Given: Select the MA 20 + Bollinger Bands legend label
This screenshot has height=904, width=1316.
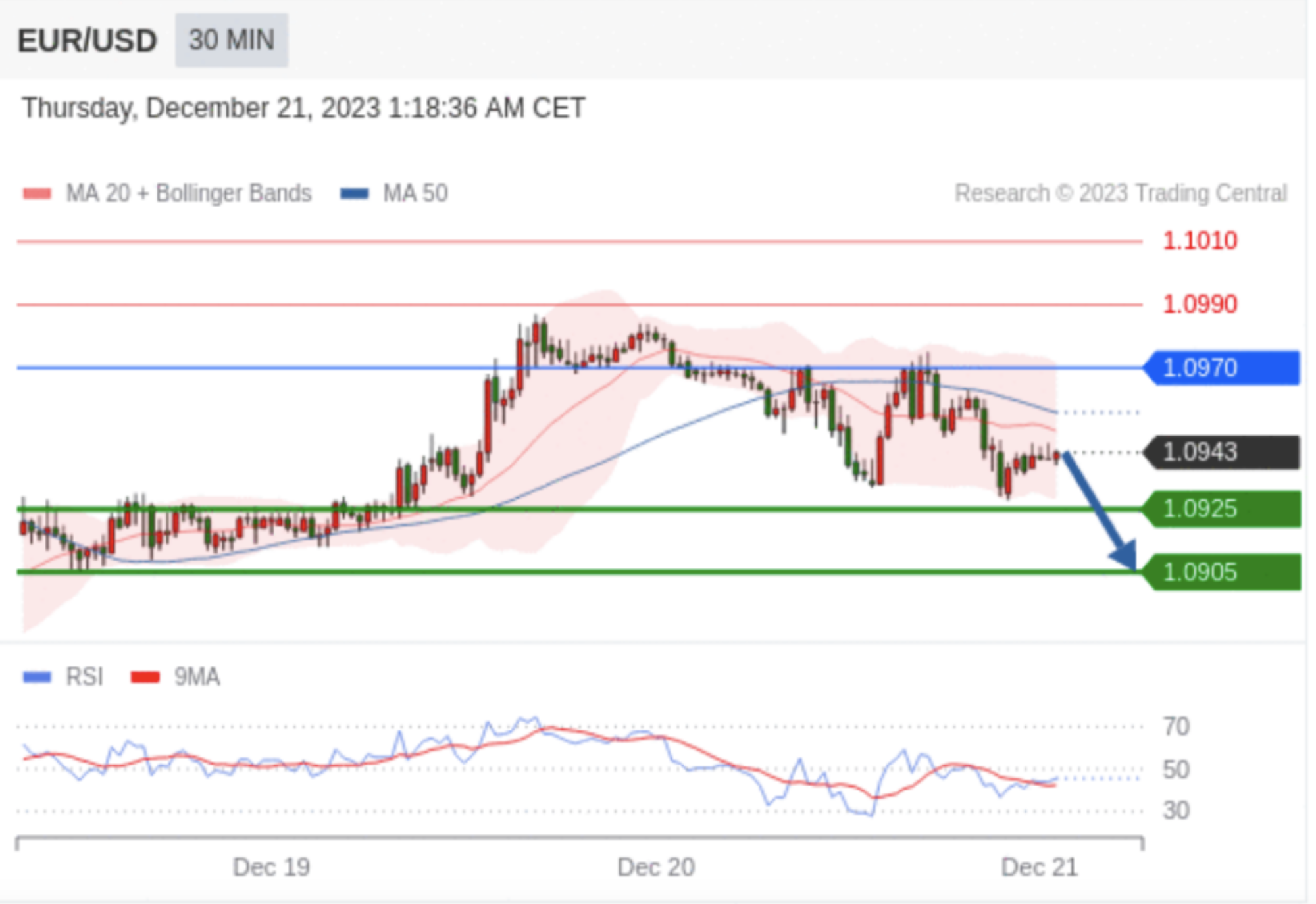Looking at the screenshot, I should click(189, 193).
